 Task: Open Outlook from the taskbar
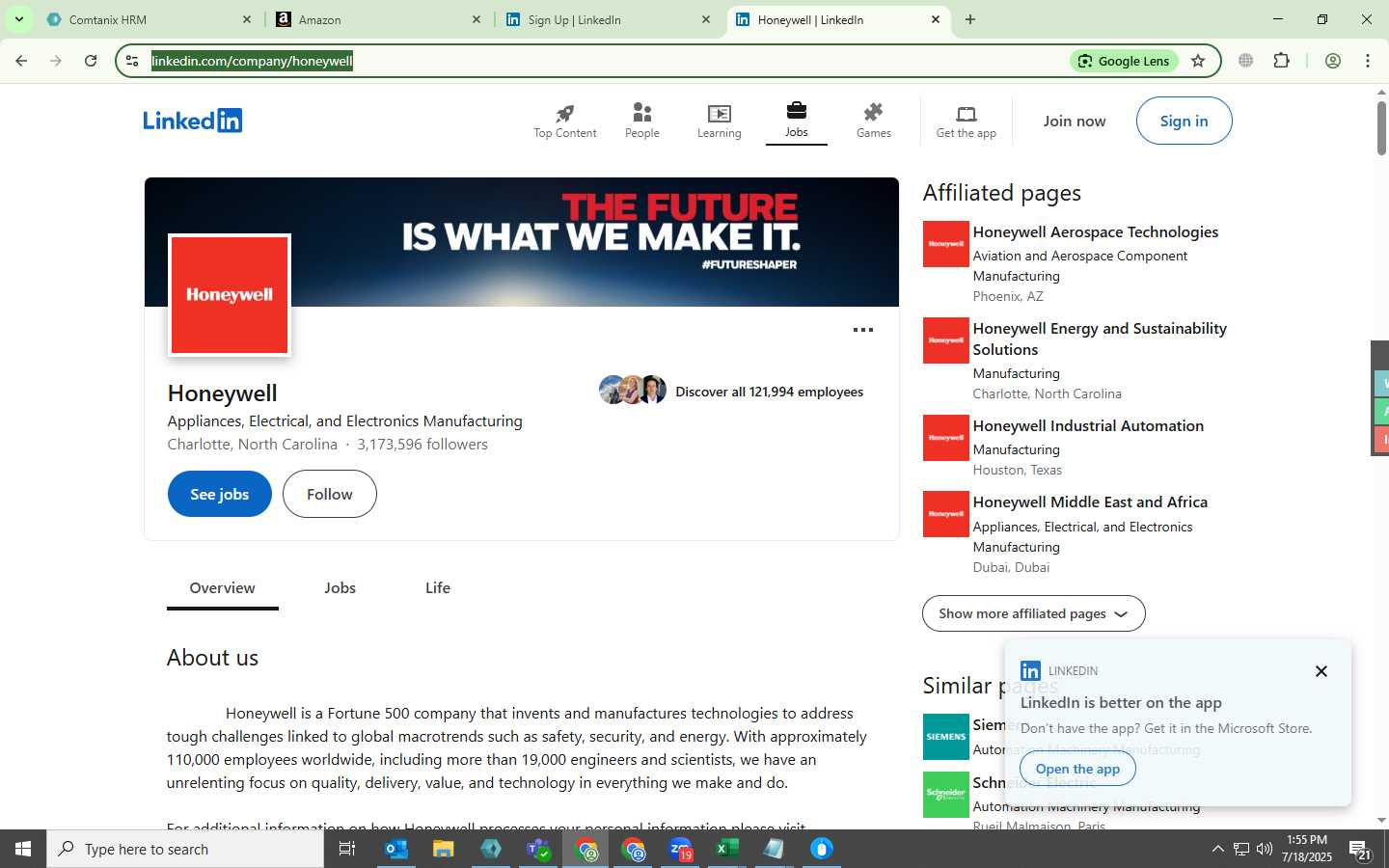[x=396, y=849]
